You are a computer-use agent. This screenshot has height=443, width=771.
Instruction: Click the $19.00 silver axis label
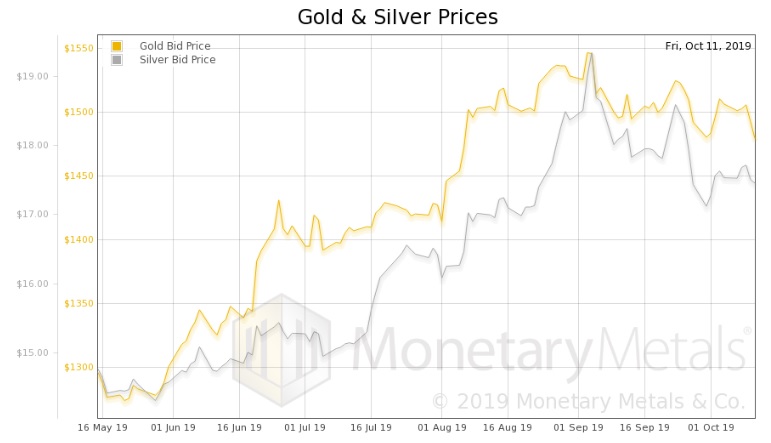(x=33, y=76)
